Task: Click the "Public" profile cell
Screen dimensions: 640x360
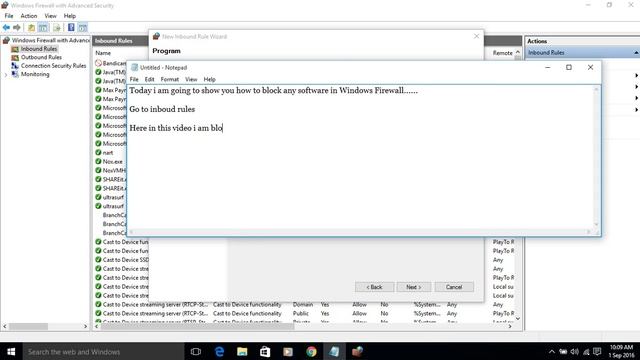Action: tap(301, 313)
